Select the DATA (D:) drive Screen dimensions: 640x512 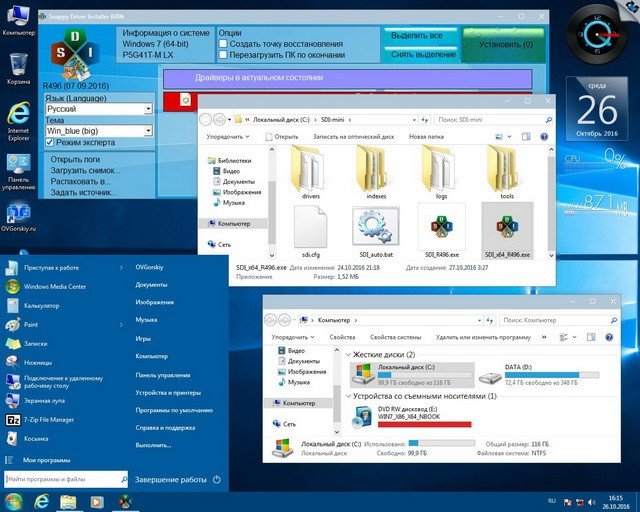coord(539,374)
